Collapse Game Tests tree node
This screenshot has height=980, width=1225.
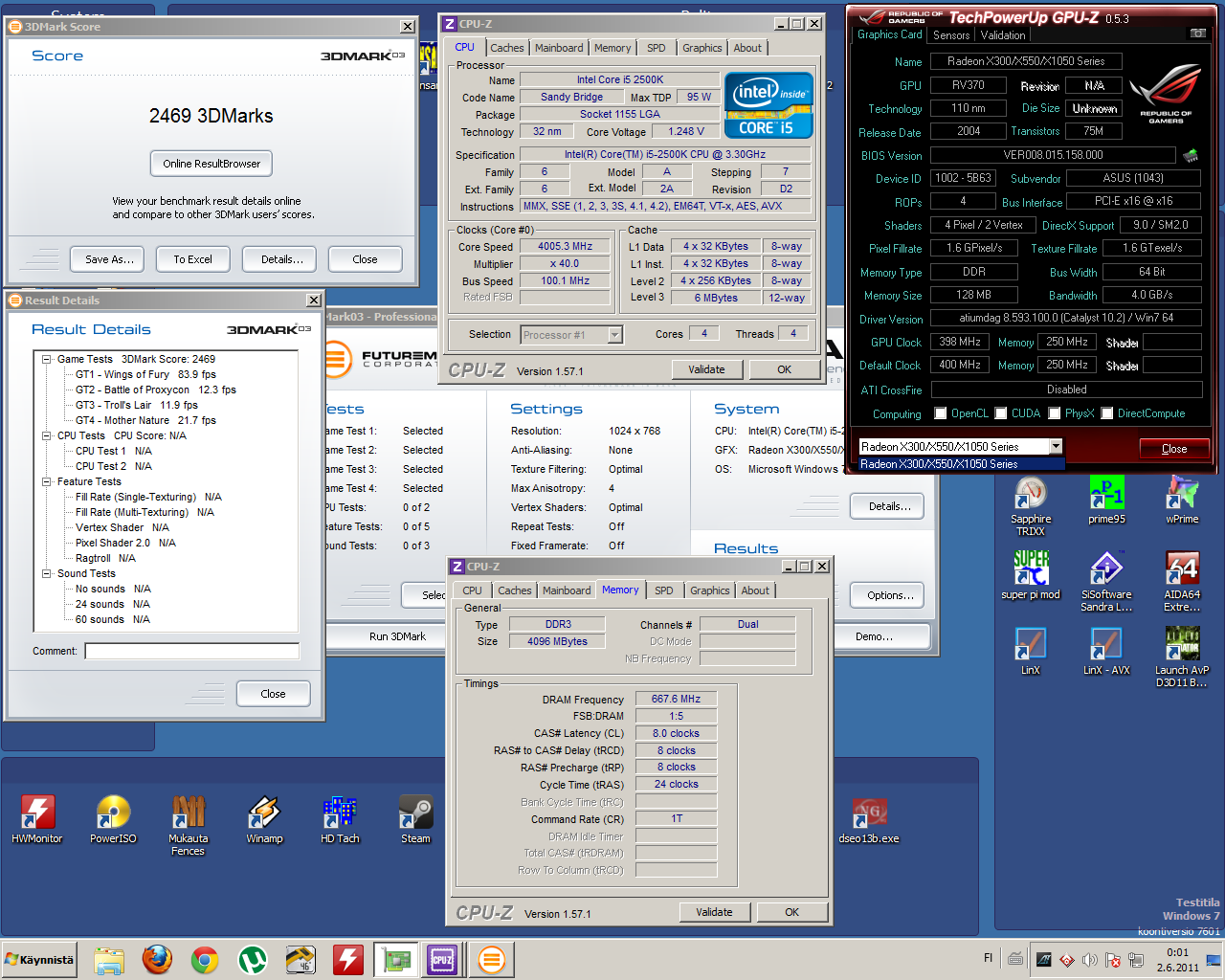click(x=46, y=359)
